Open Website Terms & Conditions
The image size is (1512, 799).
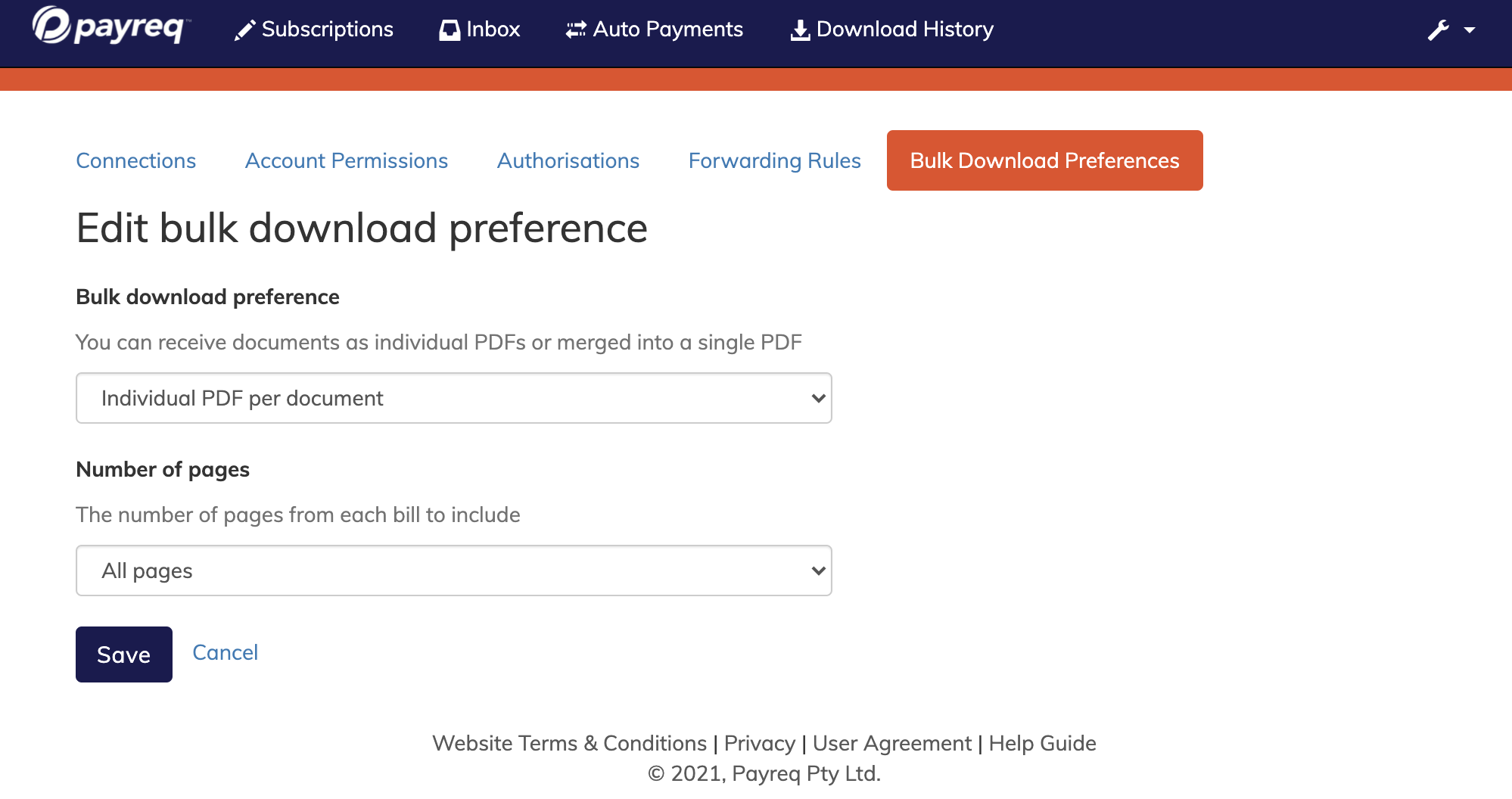568,743
